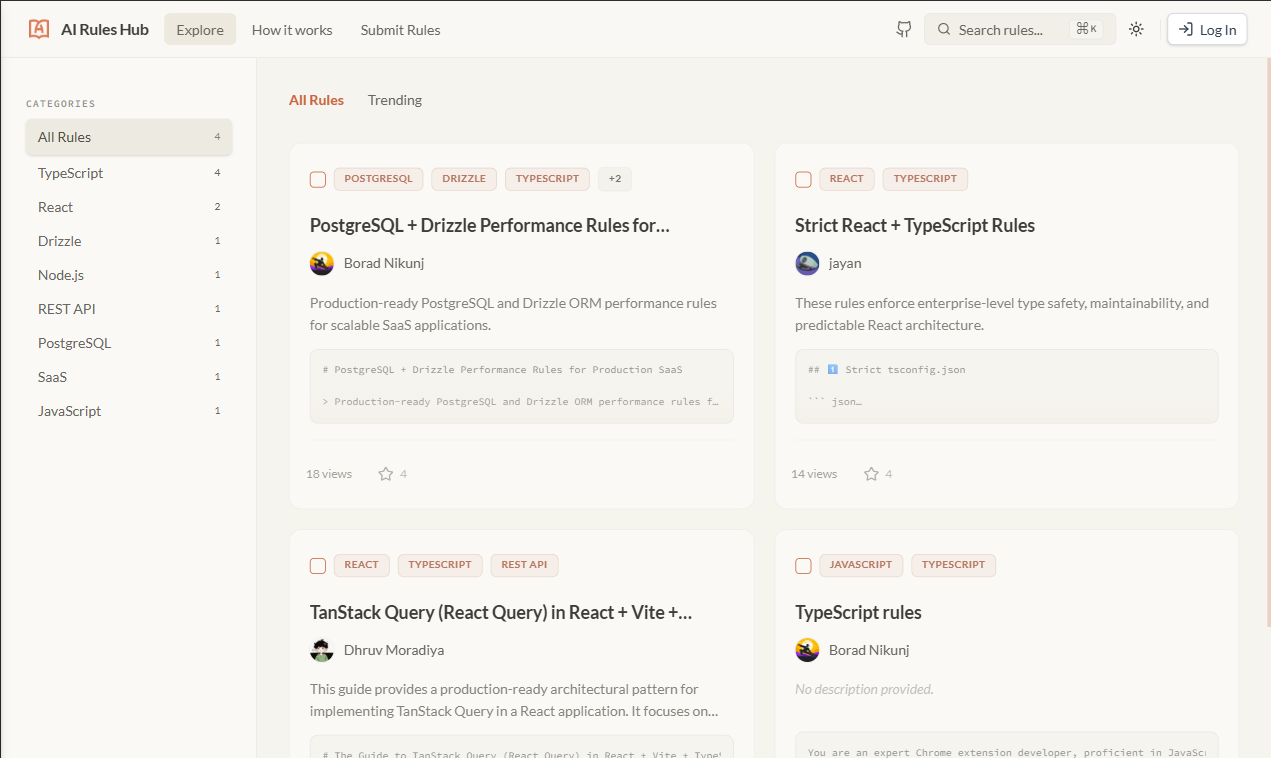Open the GitHub repository icon in the header
The height and width of the screenshot is (758, 1271).
click(x=903, y=29)
